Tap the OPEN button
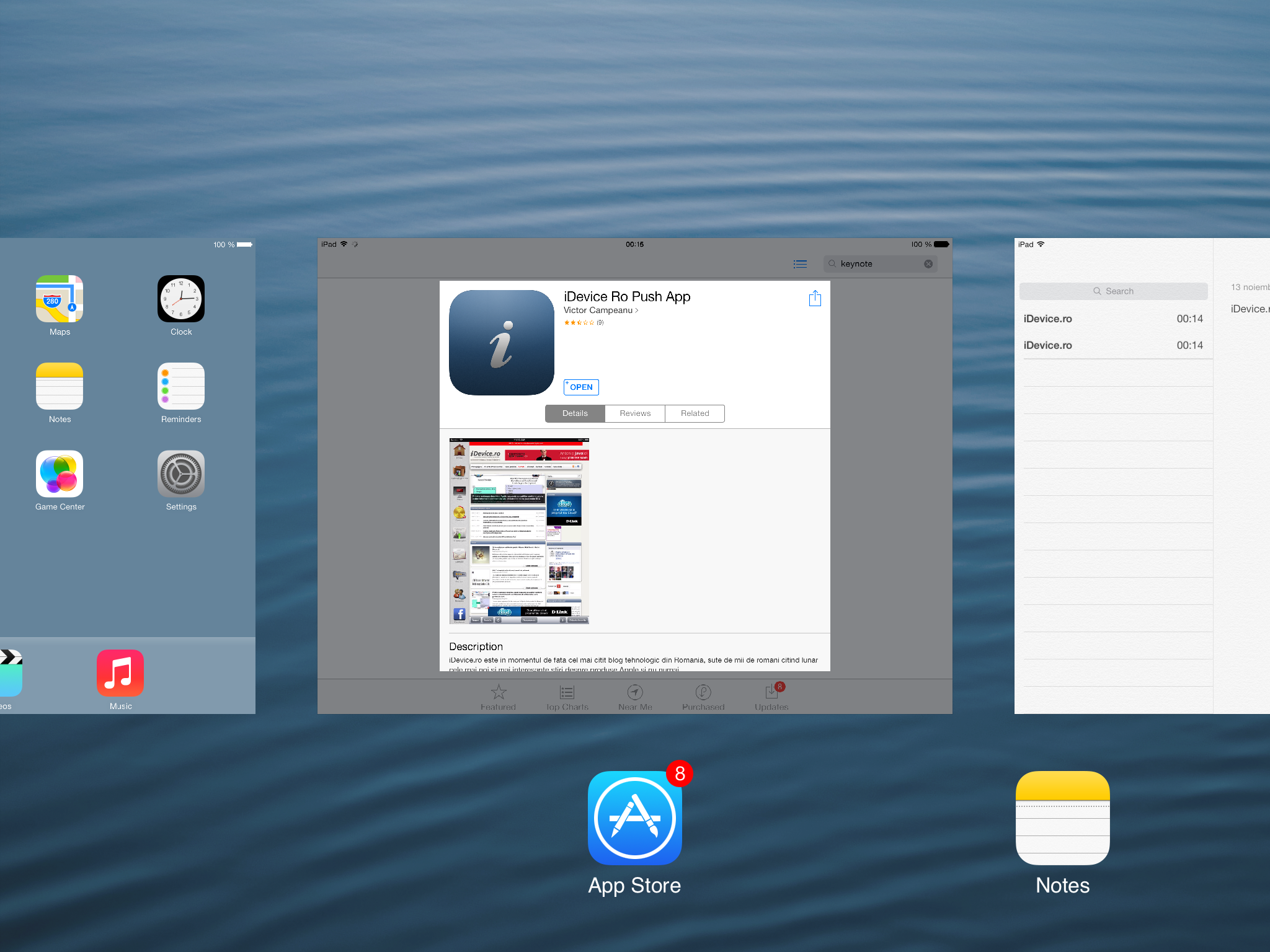Image resolution: width=1270 pixels, height=952 pixels. pyautogui.click(x=581, y=387)
